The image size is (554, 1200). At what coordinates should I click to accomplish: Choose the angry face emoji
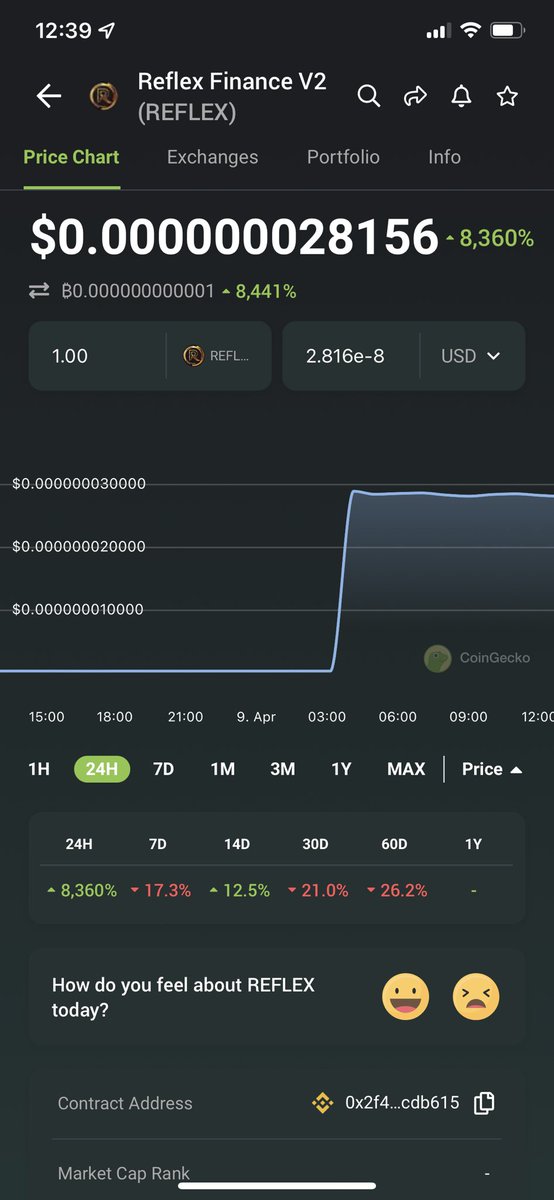(476, 996)
